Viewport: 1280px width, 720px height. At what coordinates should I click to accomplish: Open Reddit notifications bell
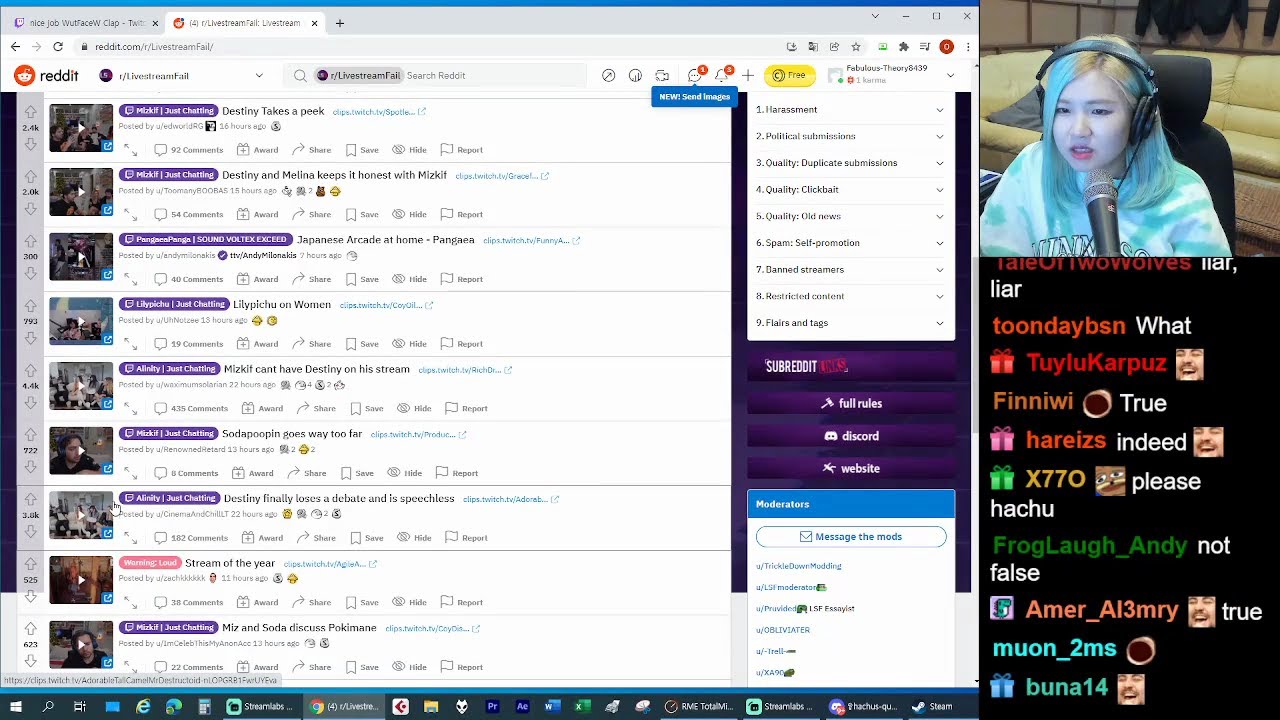(722, 76)
